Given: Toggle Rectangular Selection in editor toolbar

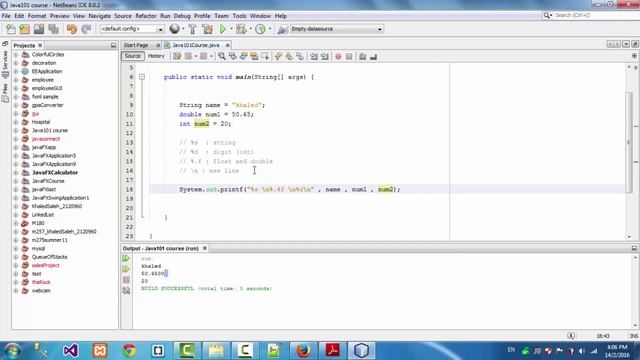Looking at the screenshot, I should pos(265,56).
